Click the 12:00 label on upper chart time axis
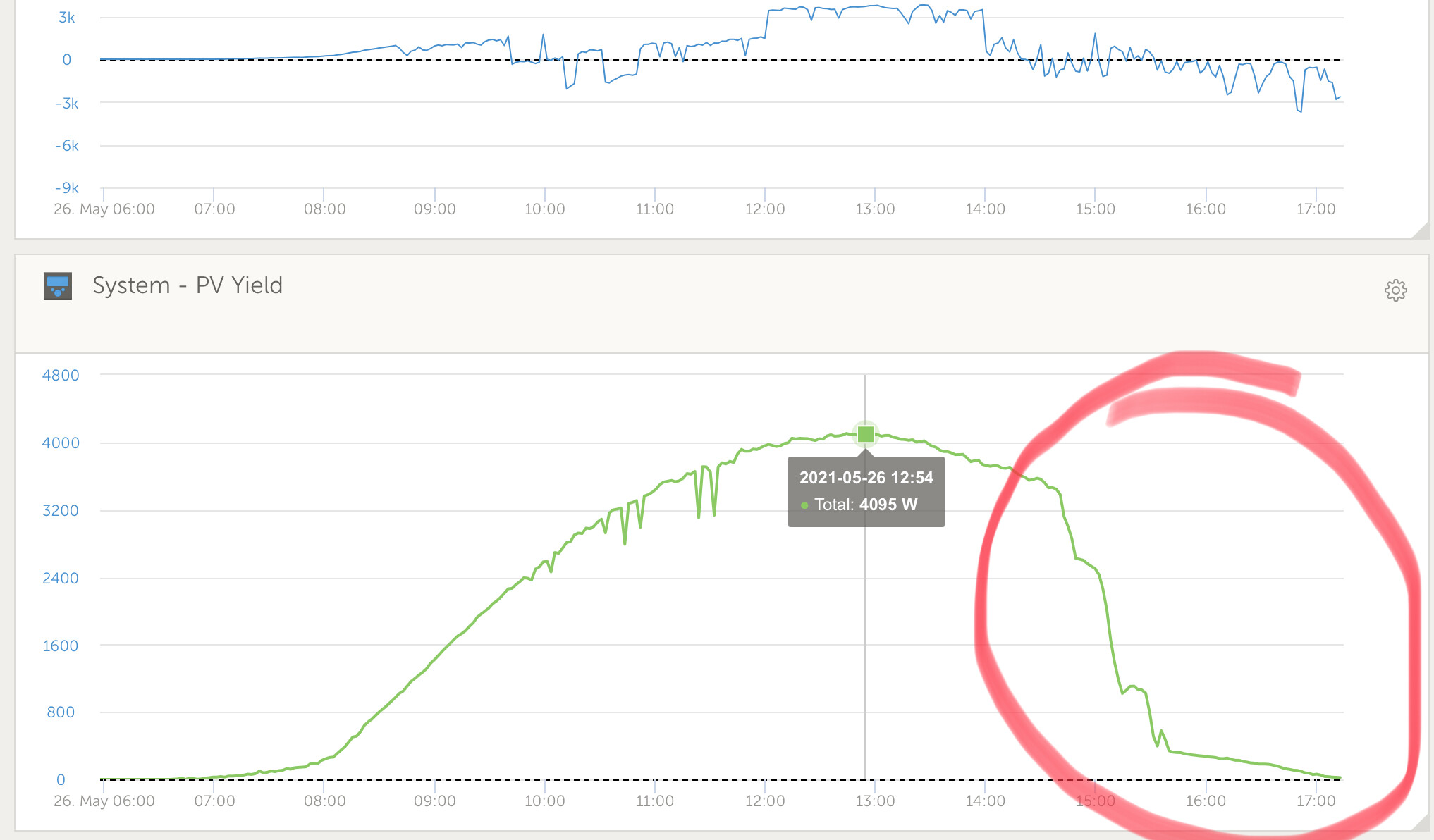This screenshot has height=840, width=1434. 765,209
